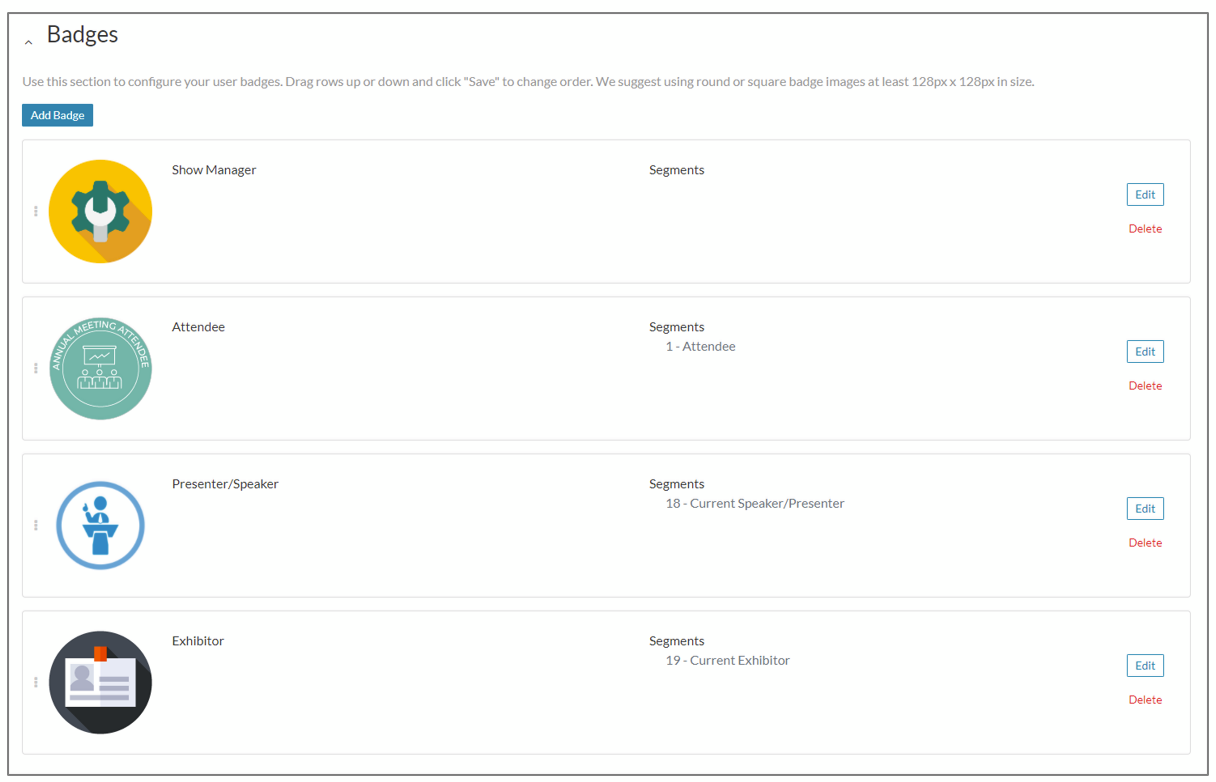
Task: Delete the Attendee badge
Action: tap(1145, 386)
